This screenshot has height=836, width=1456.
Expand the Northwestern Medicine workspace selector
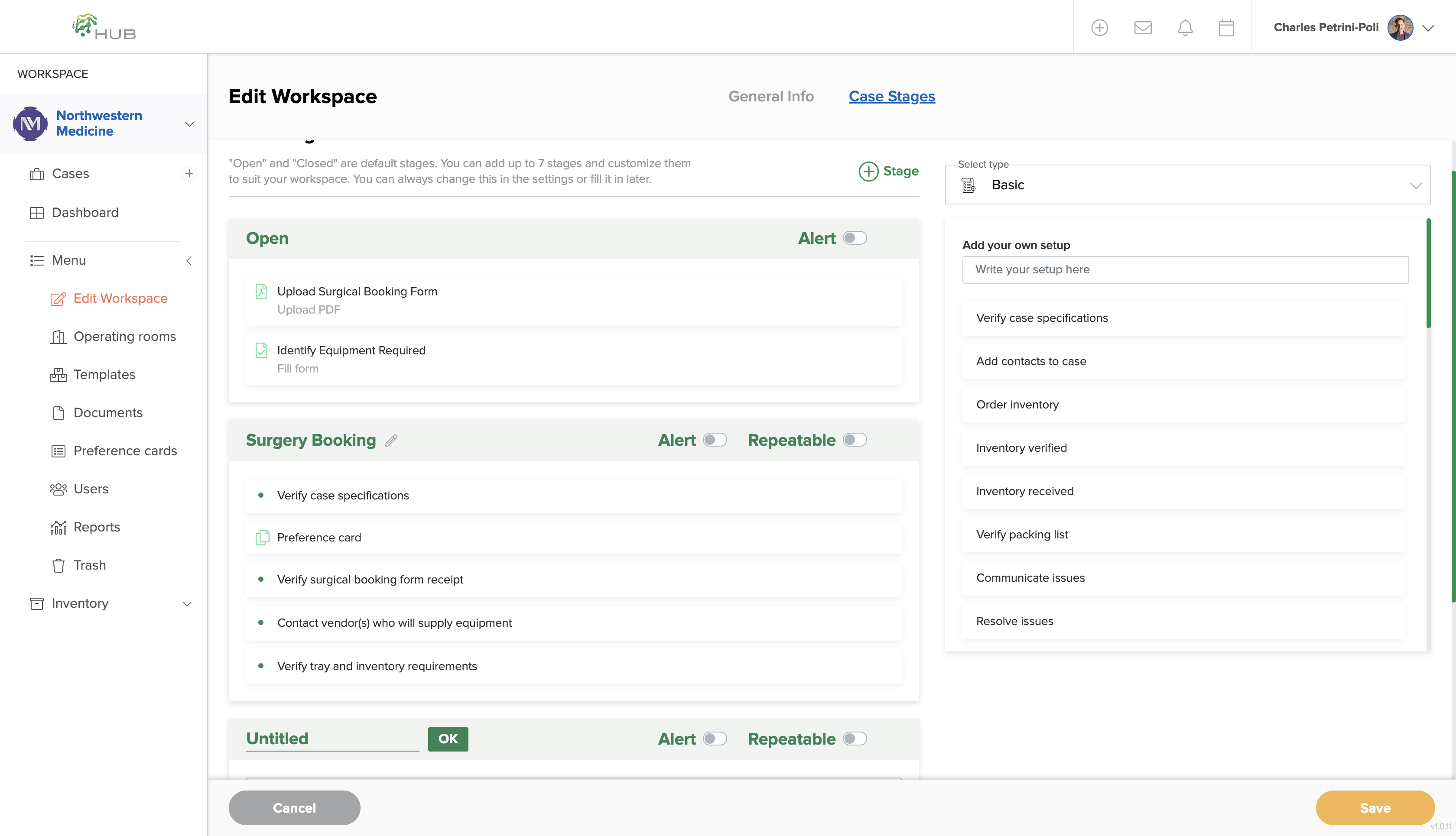point(189,124)
